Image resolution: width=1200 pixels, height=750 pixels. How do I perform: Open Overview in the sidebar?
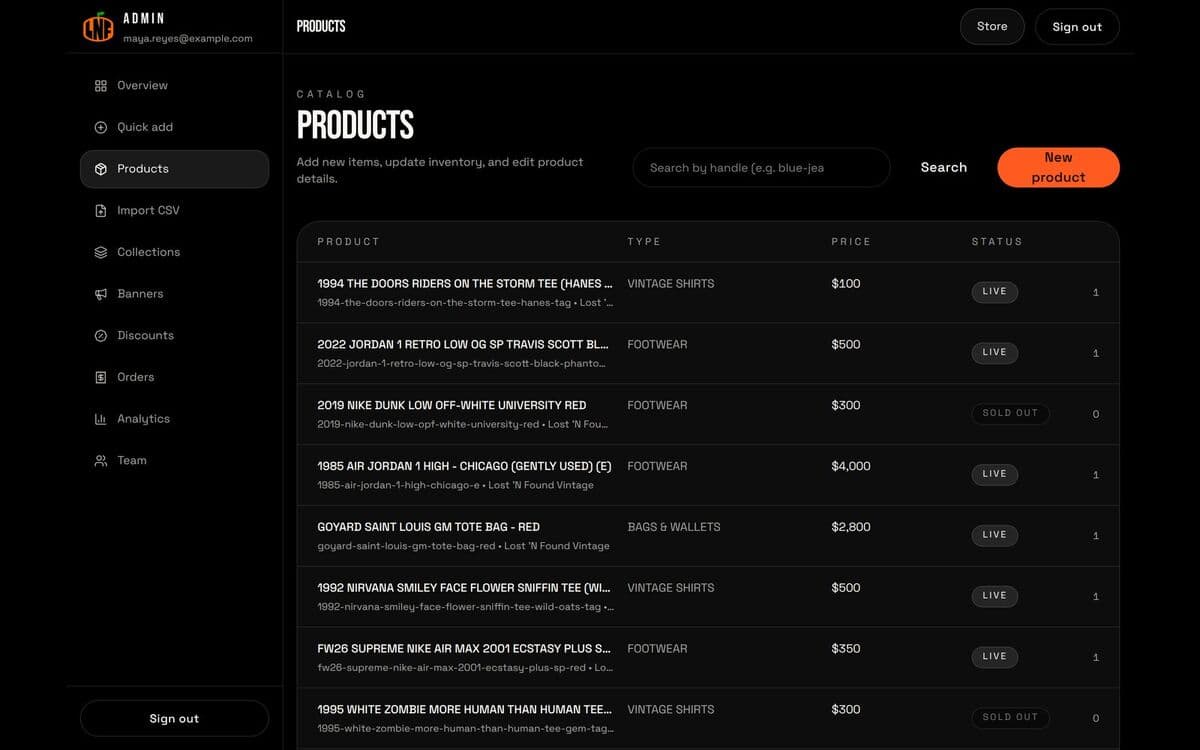174,86
